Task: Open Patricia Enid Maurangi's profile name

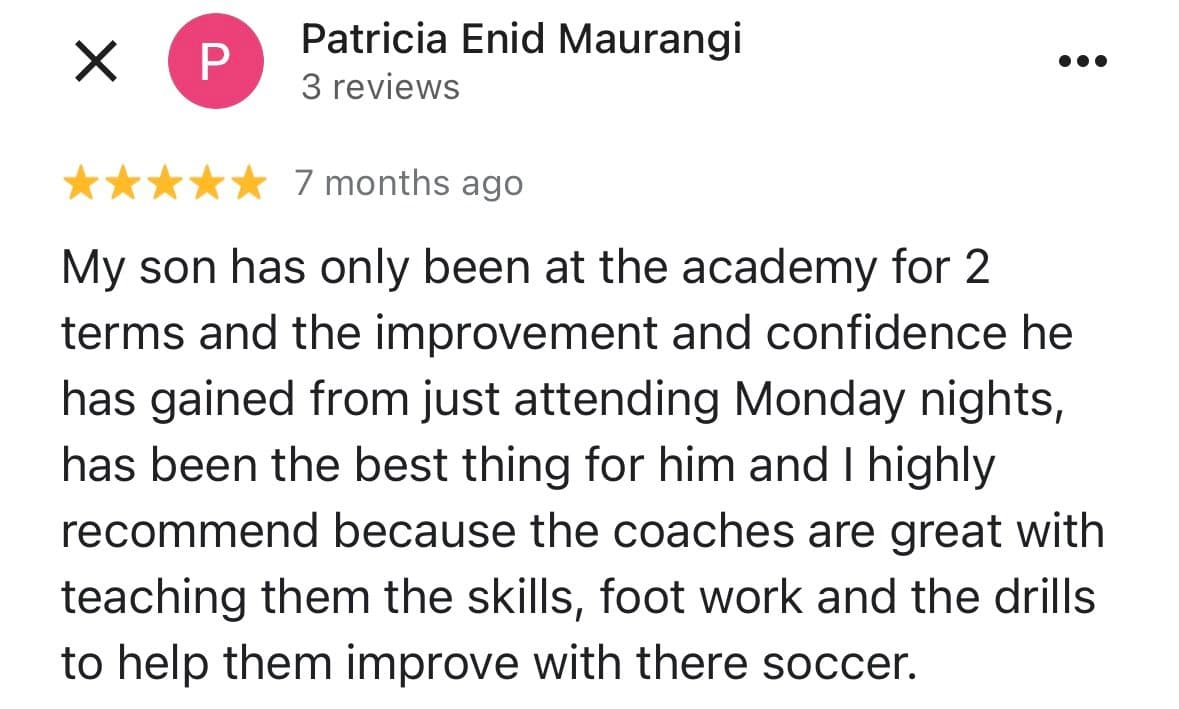Action: [x=521, y=39]
